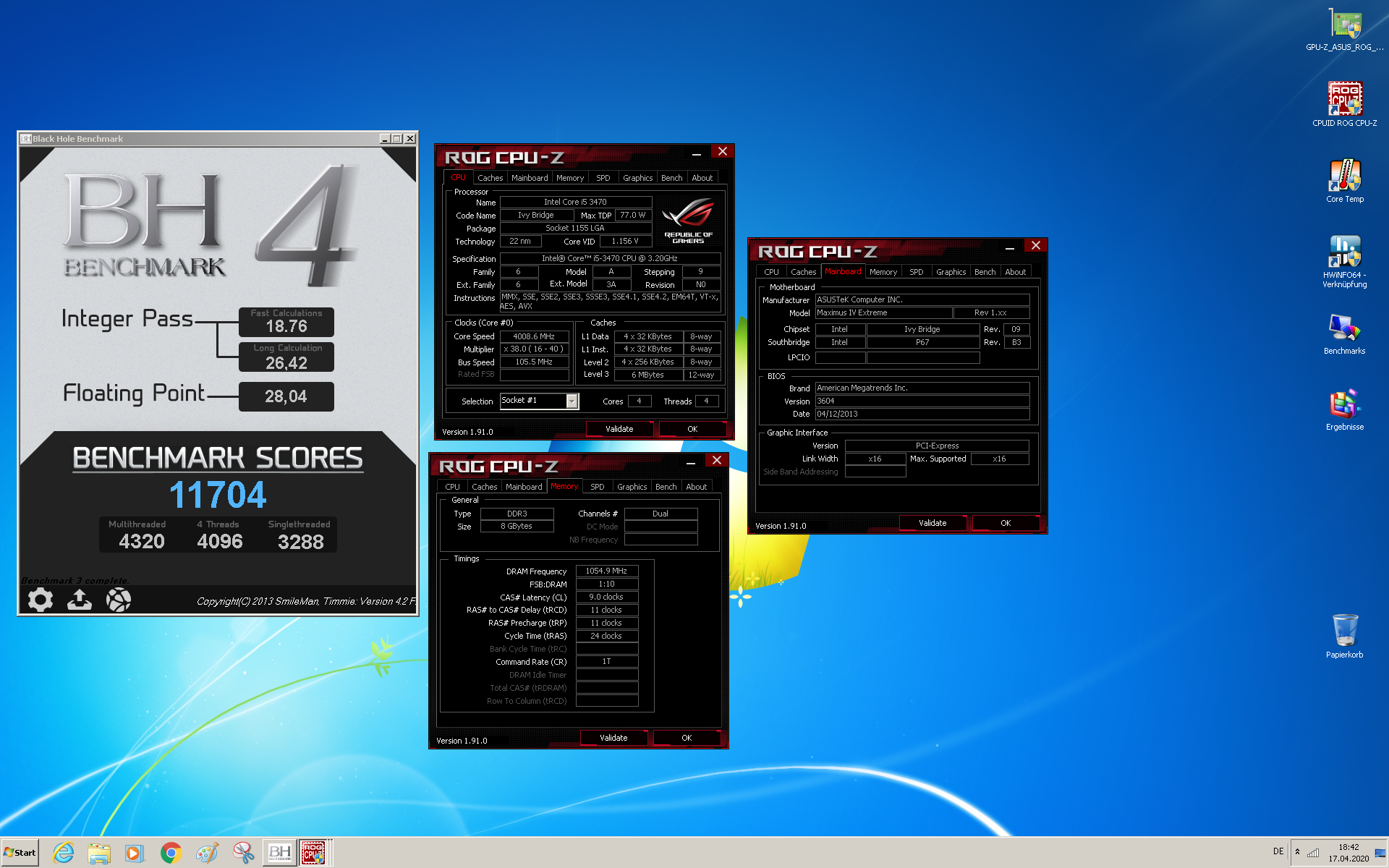Click the total benchmark score 11704
1389x868 pixels.
point(218,495)
